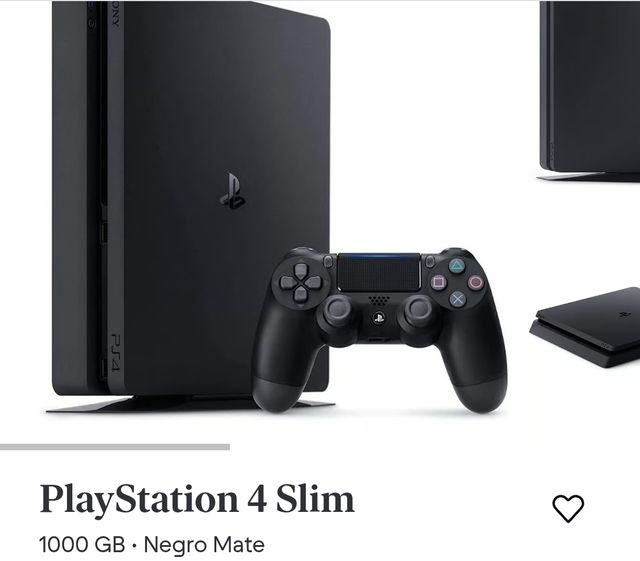Click the triangle button on the controller
The image size is (640, 561).
pyautogui.click(x=457, y=267)
